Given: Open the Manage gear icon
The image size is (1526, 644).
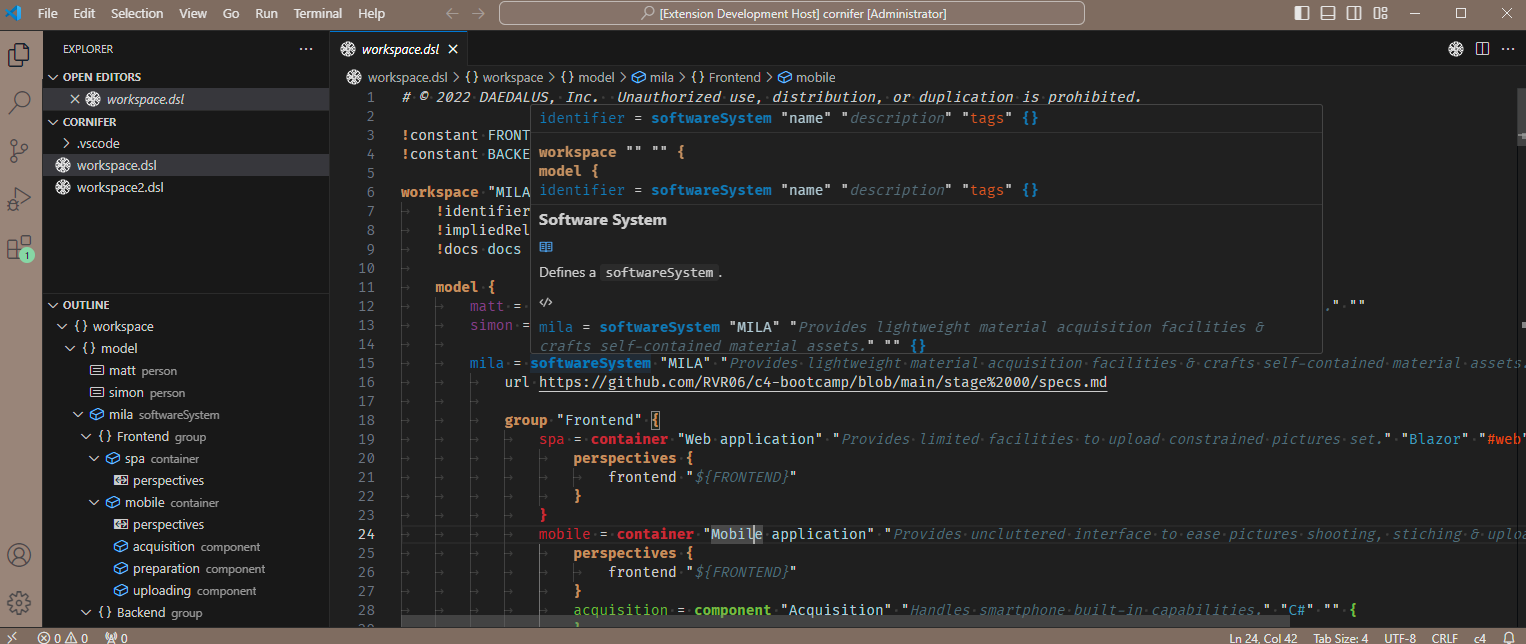Looking at the screenshot, I should [19, 603].
